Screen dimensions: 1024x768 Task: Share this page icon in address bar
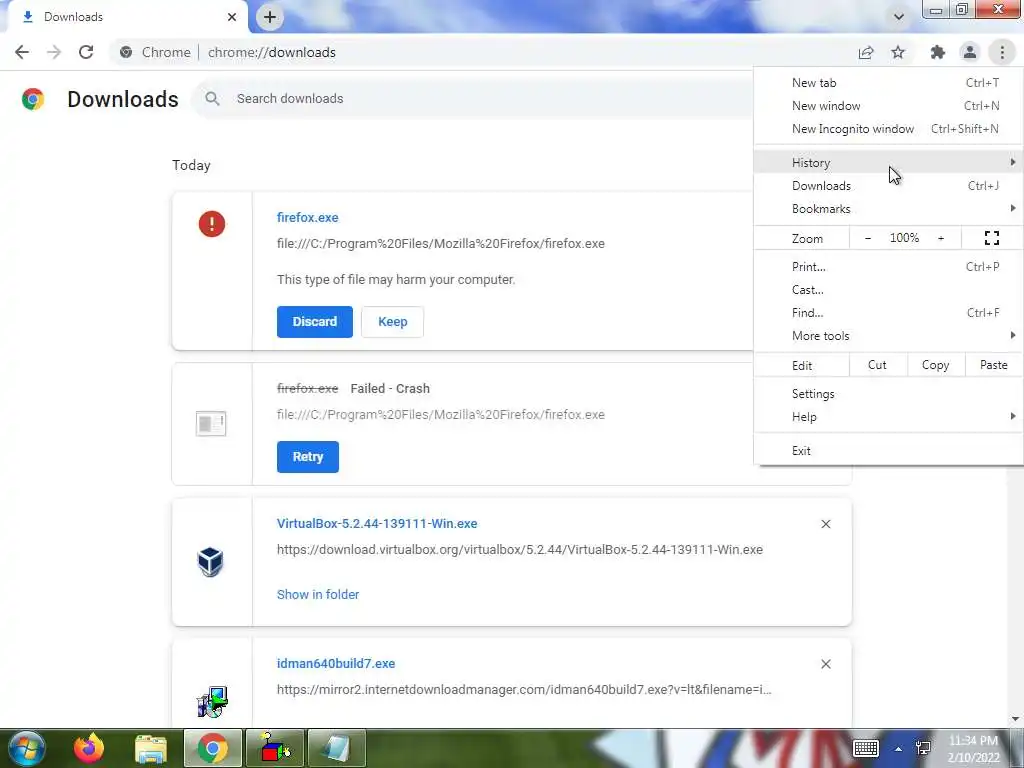click(x=866, y=52)
